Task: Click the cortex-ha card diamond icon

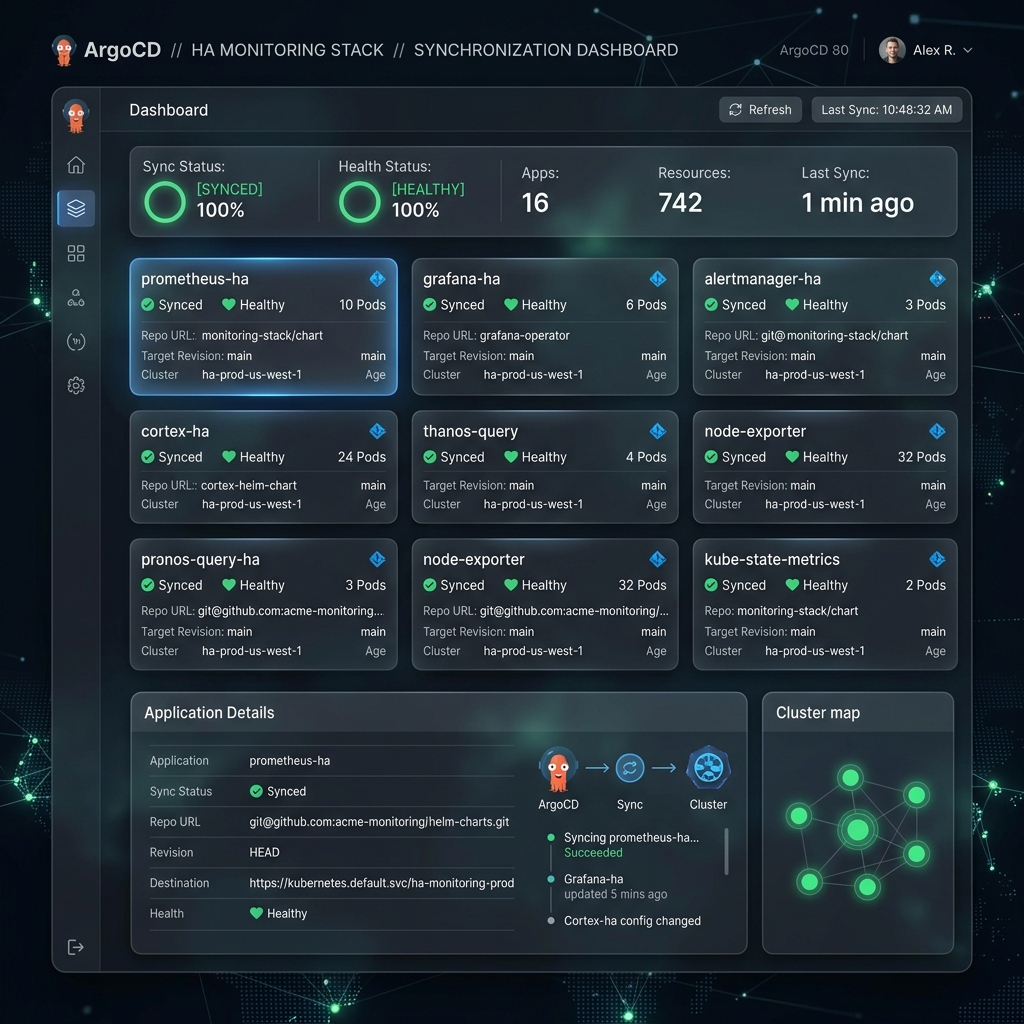Action: [x=377, y=431]
